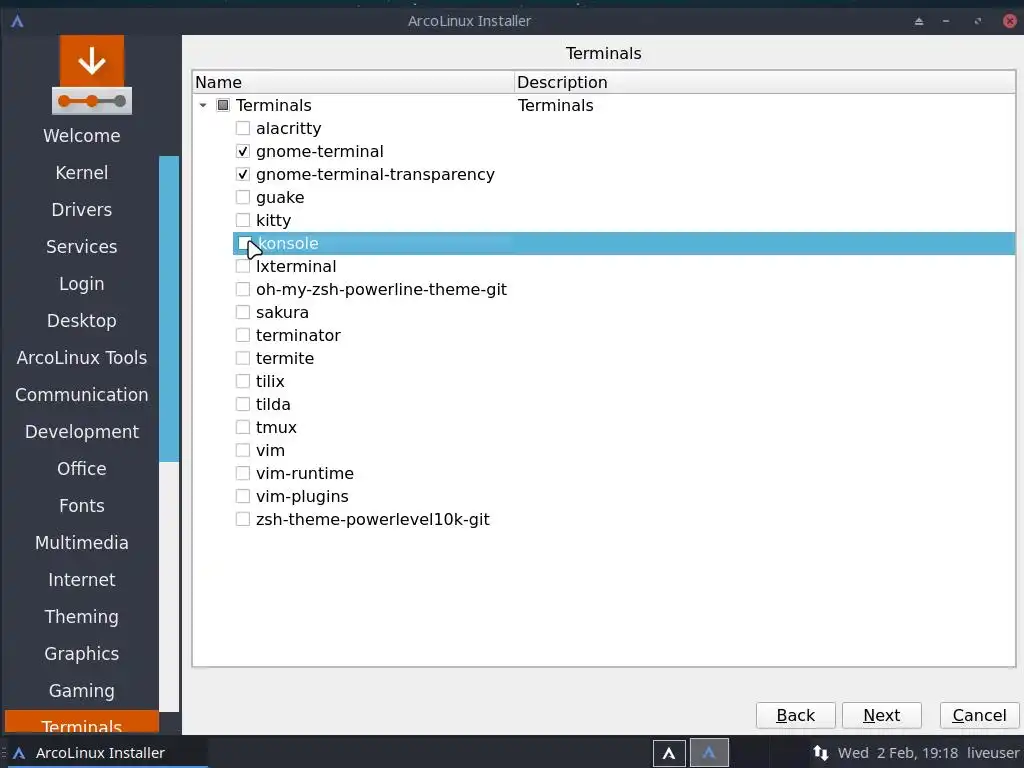Maximize the installer window
Screen dimensions: 1024x768
[978, 22]
